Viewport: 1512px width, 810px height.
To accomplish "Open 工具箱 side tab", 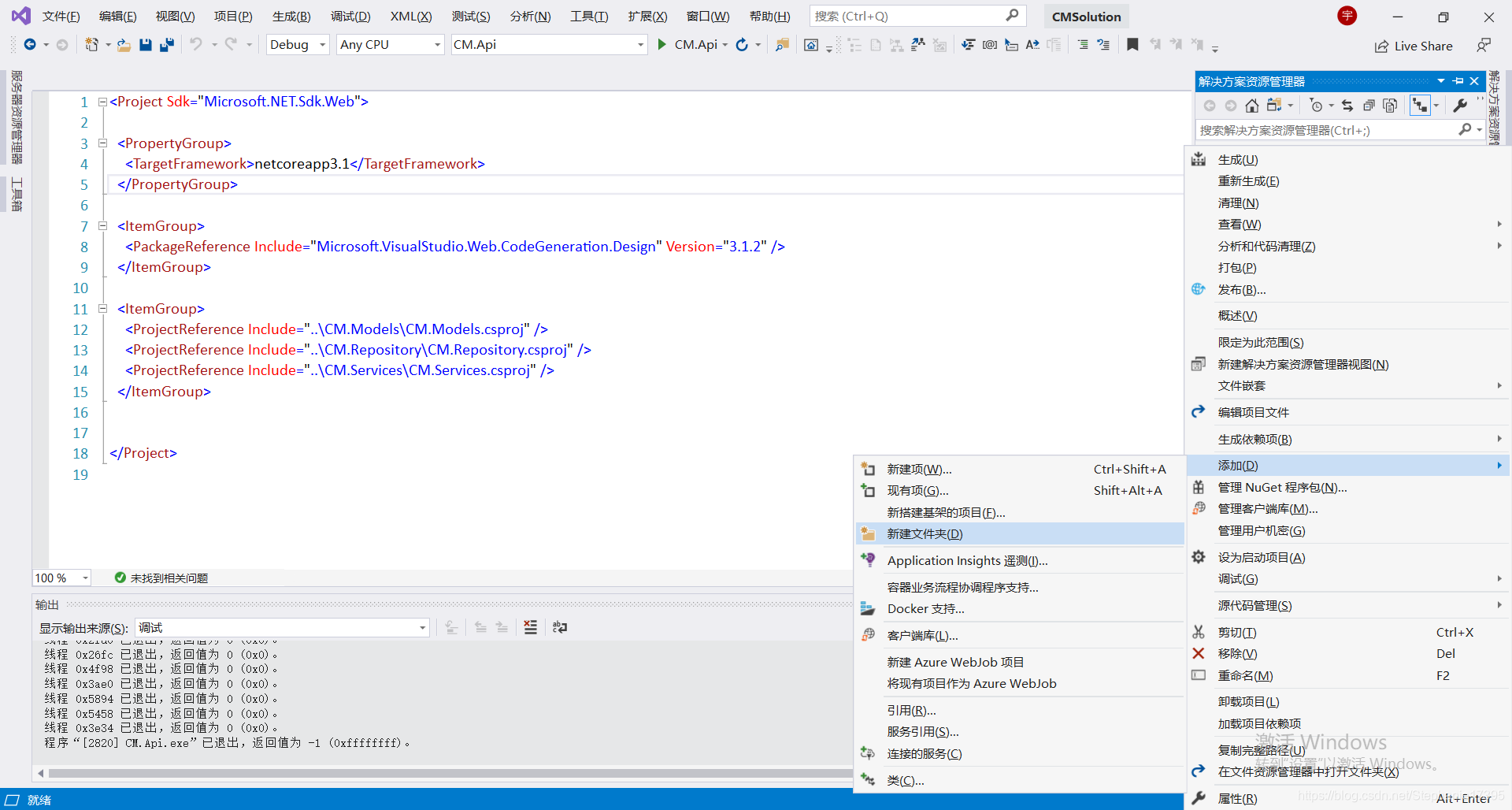I will point(17,195).
